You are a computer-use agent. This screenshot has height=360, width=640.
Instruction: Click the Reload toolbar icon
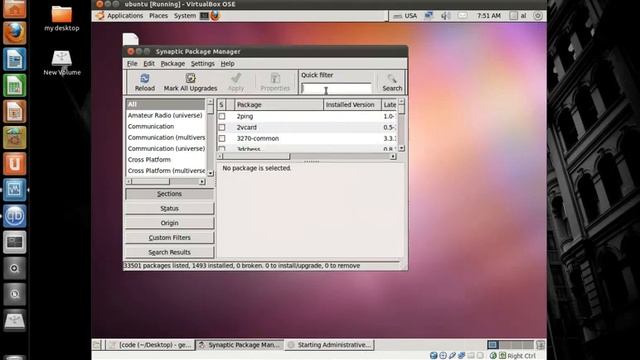pyautogui.click(x=144, y=82)
